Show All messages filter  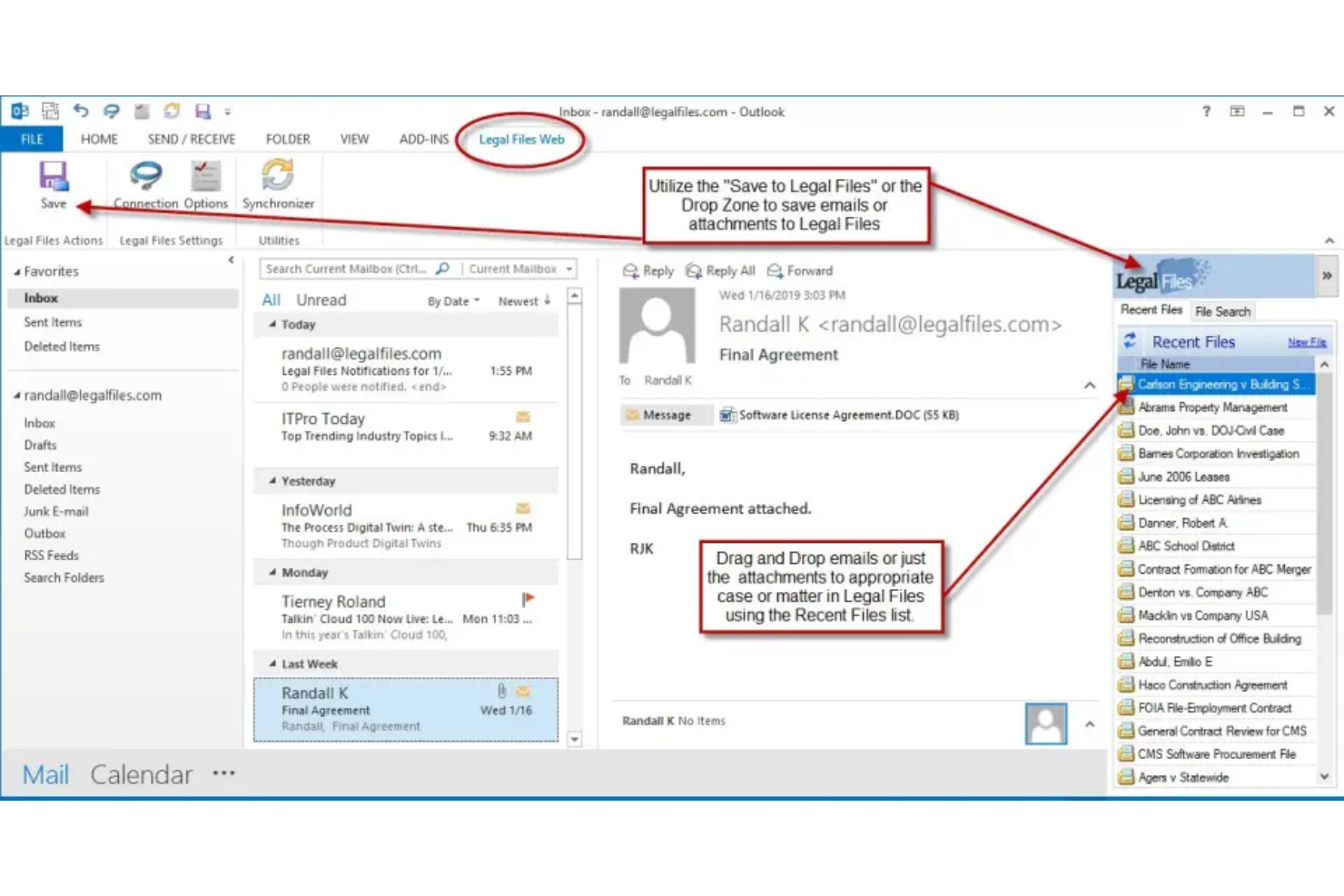271,300
